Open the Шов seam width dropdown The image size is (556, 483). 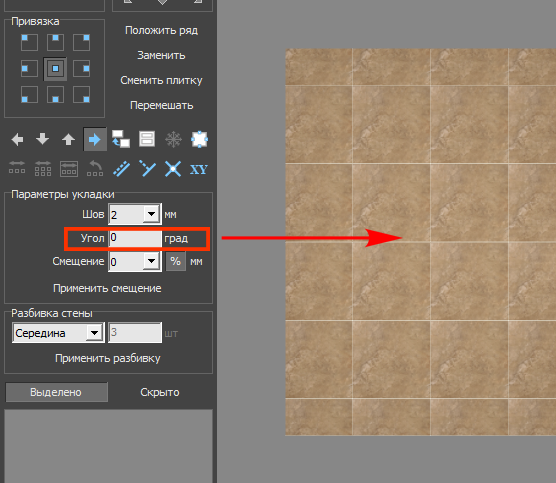[x=152, y=214]
